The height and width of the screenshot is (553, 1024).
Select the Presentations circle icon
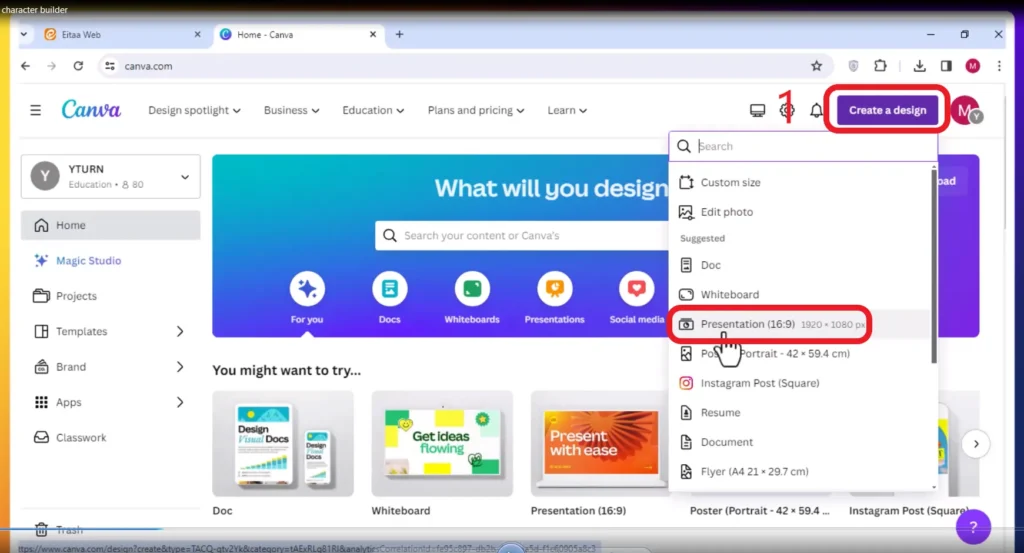point(554,289)
